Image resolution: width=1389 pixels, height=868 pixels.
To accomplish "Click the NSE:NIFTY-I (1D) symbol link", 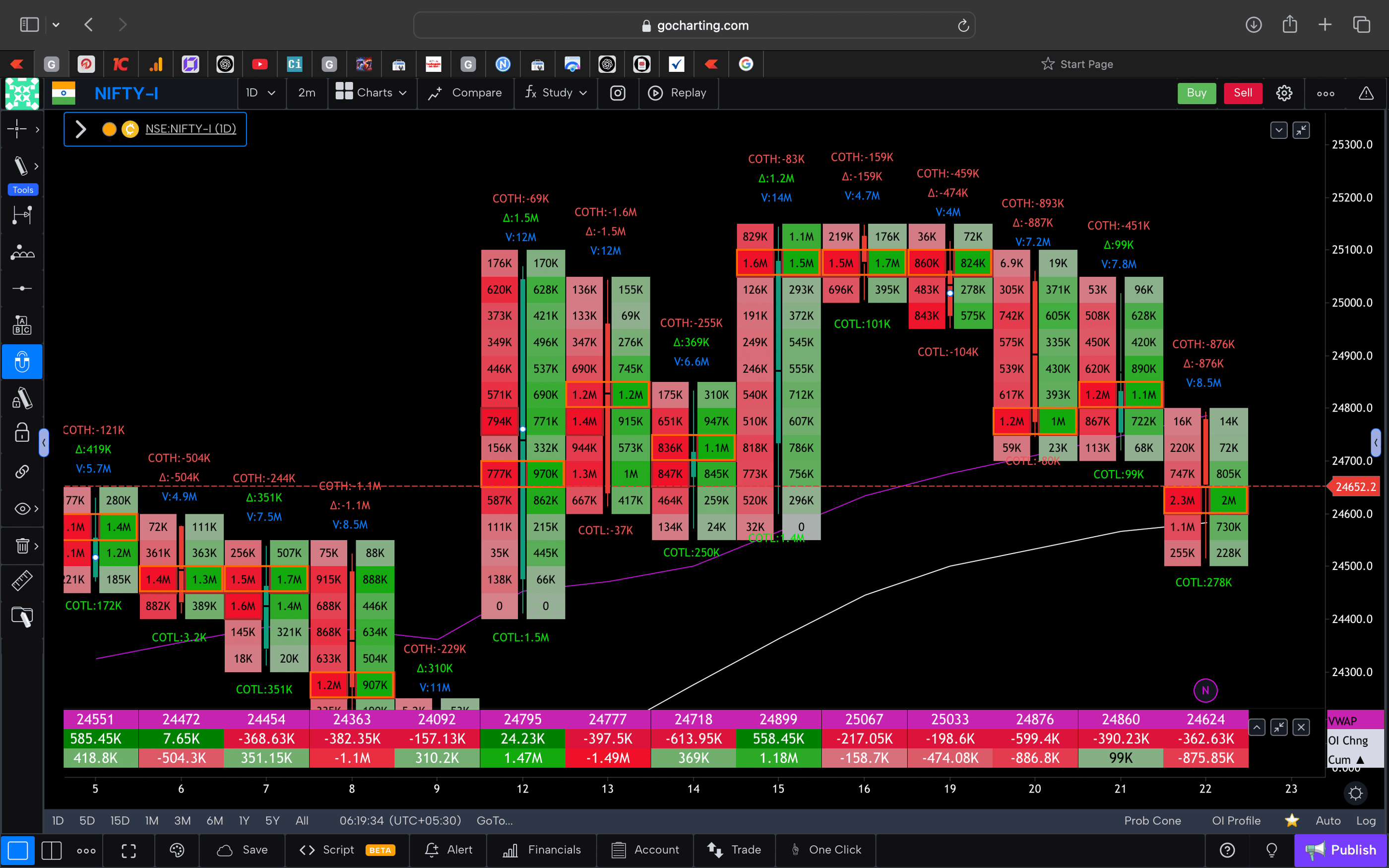I will tap(190, 128).
